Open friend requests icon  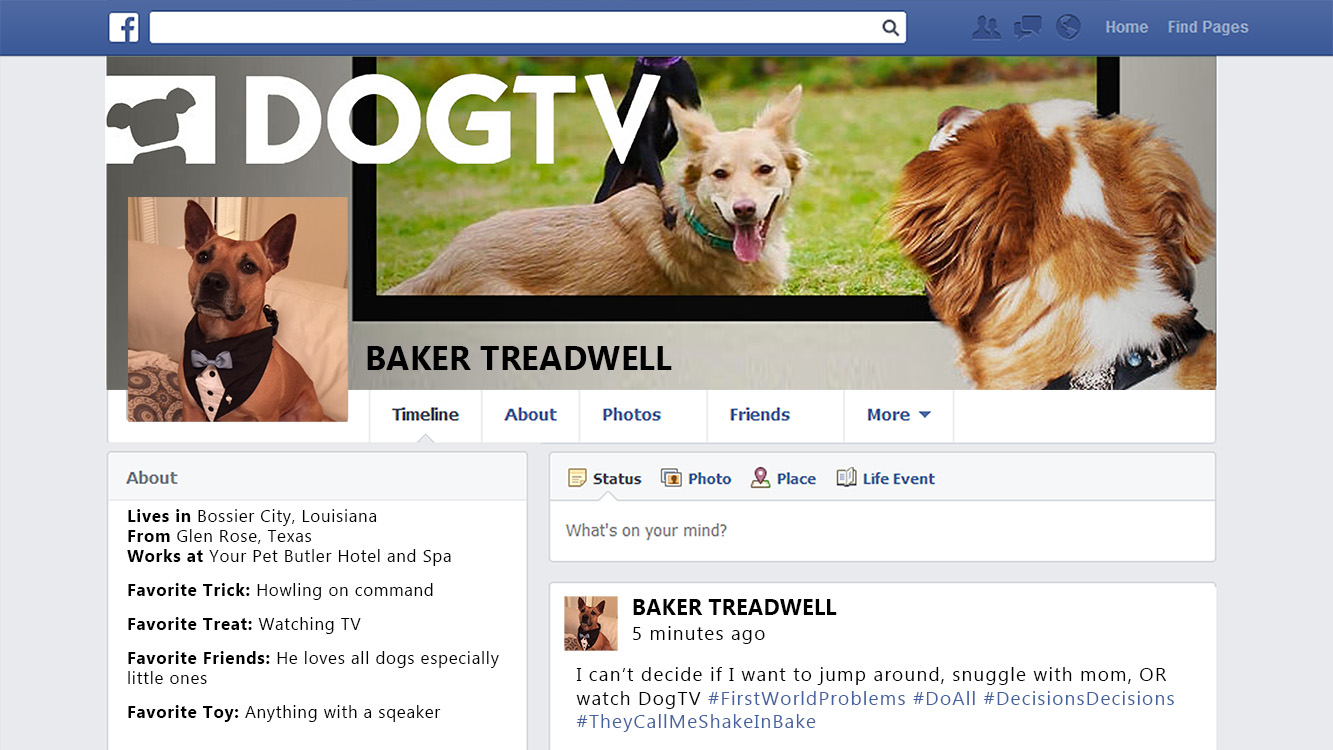986,27
